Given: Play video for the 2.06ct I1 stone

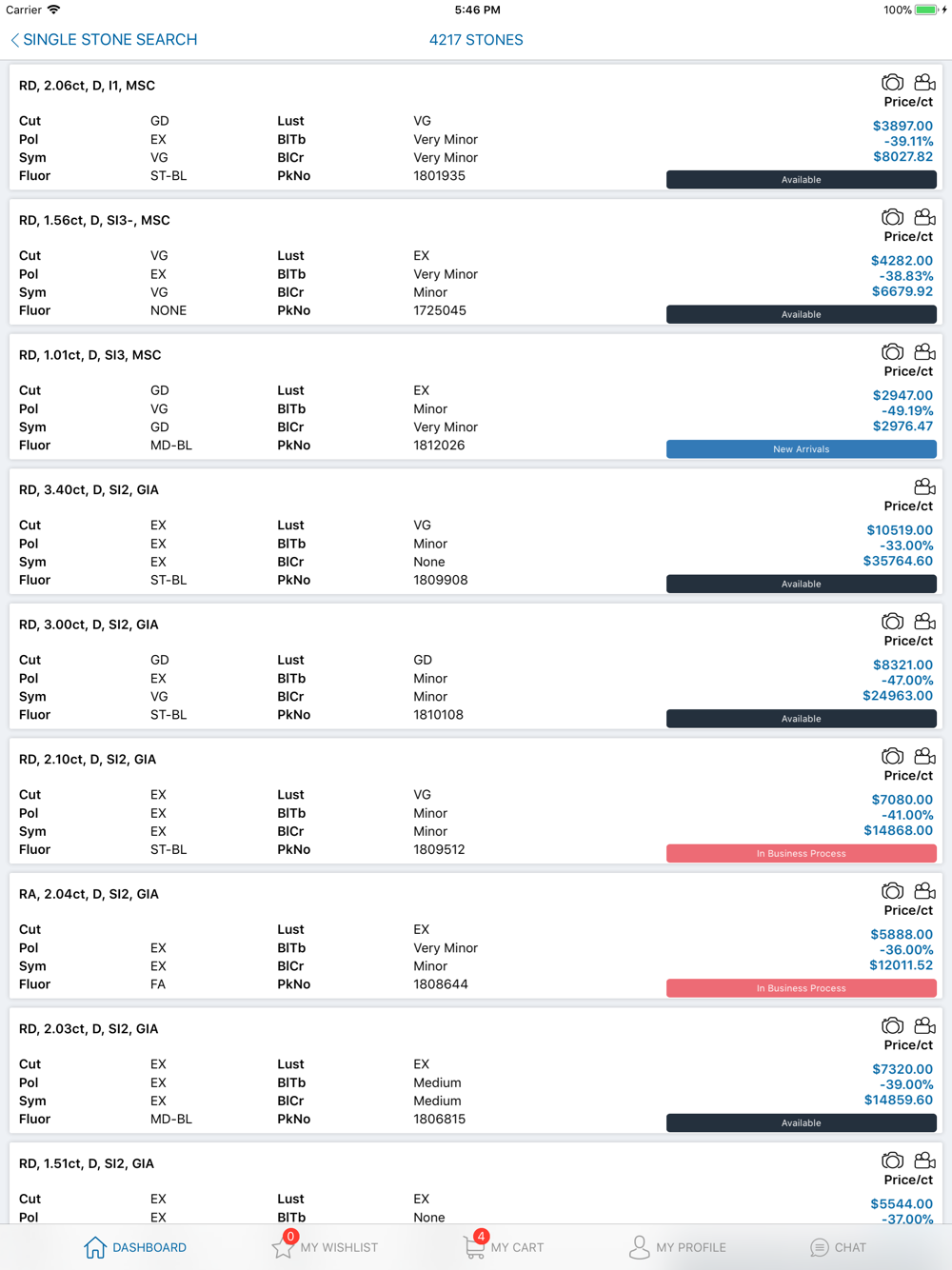Looking at the screenshot, I should 924,83.
